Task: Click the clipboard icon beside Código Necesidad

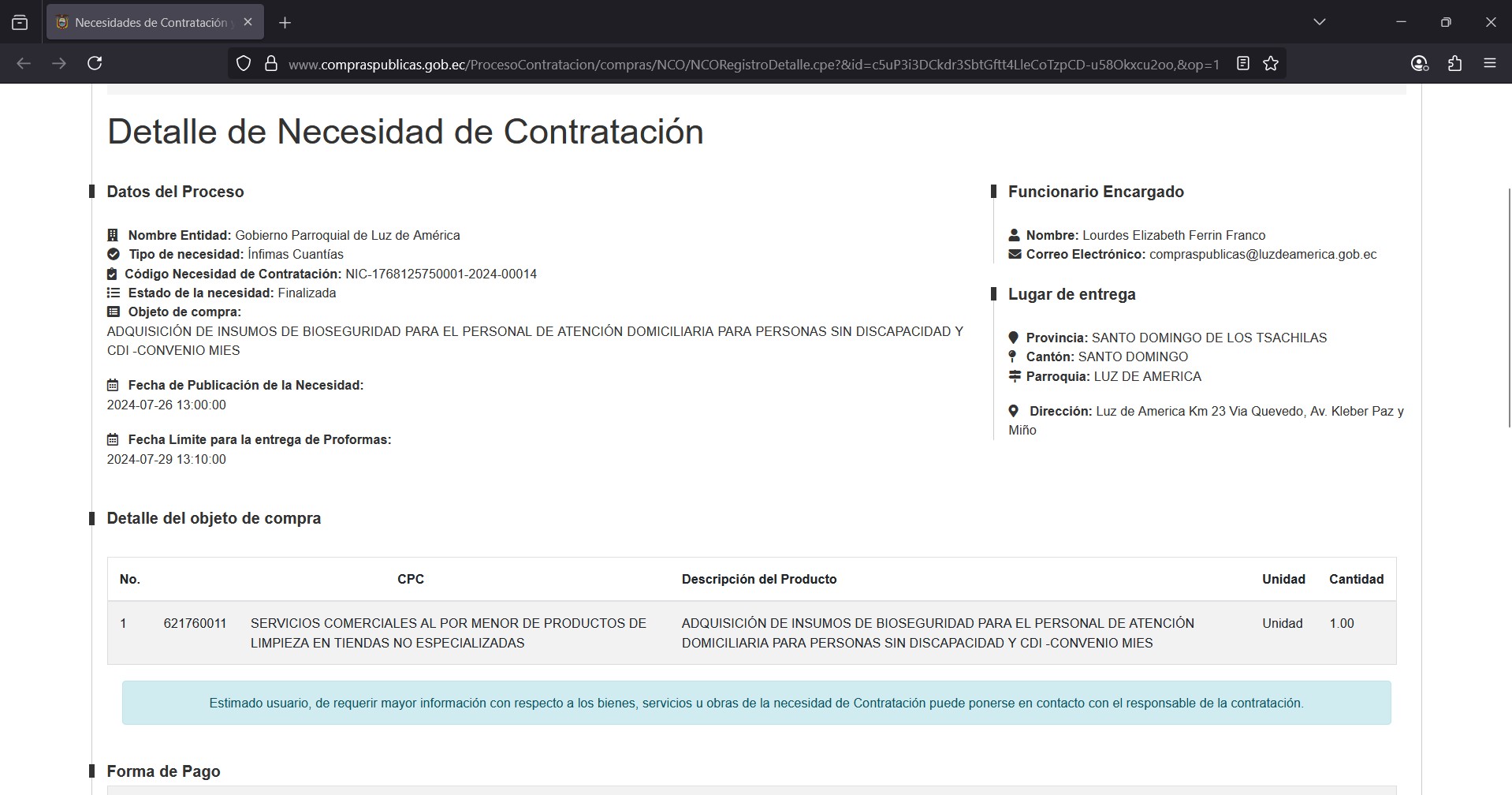Action: [112, 274]
